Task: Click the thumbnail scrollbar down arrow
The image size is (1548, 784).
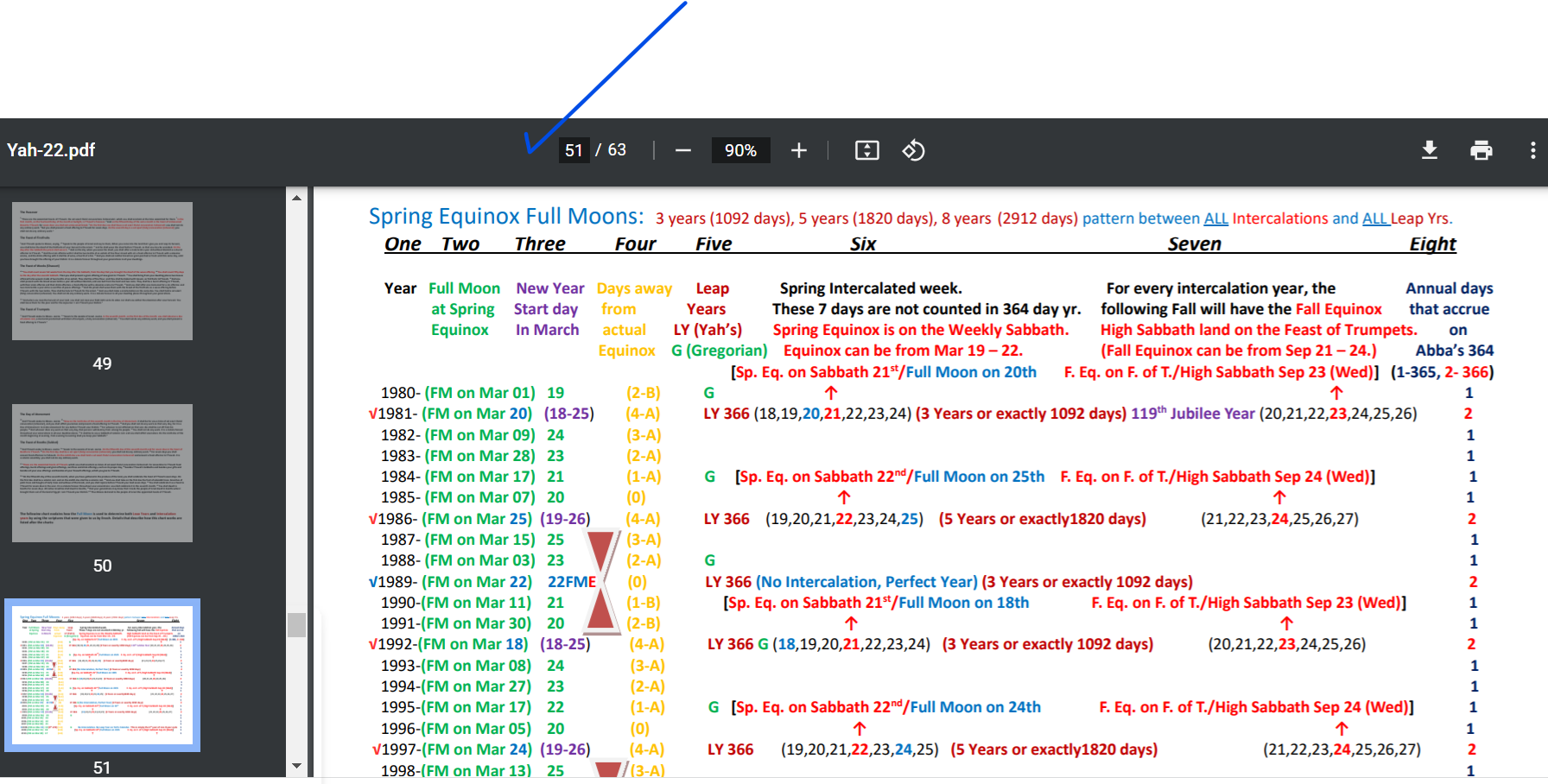Action: point(296,766)
